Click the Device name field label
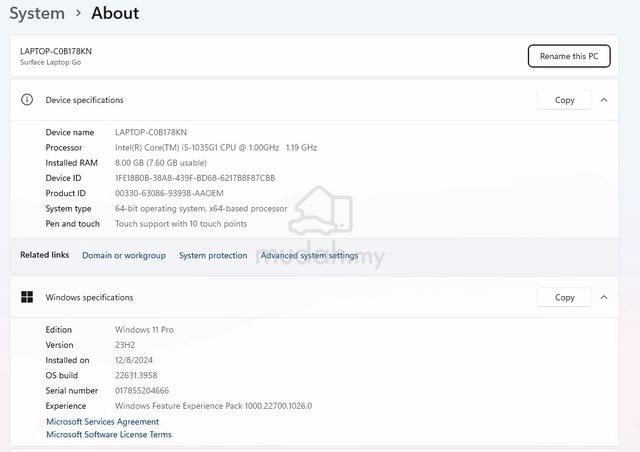640x452 pixels. [69, 132]
